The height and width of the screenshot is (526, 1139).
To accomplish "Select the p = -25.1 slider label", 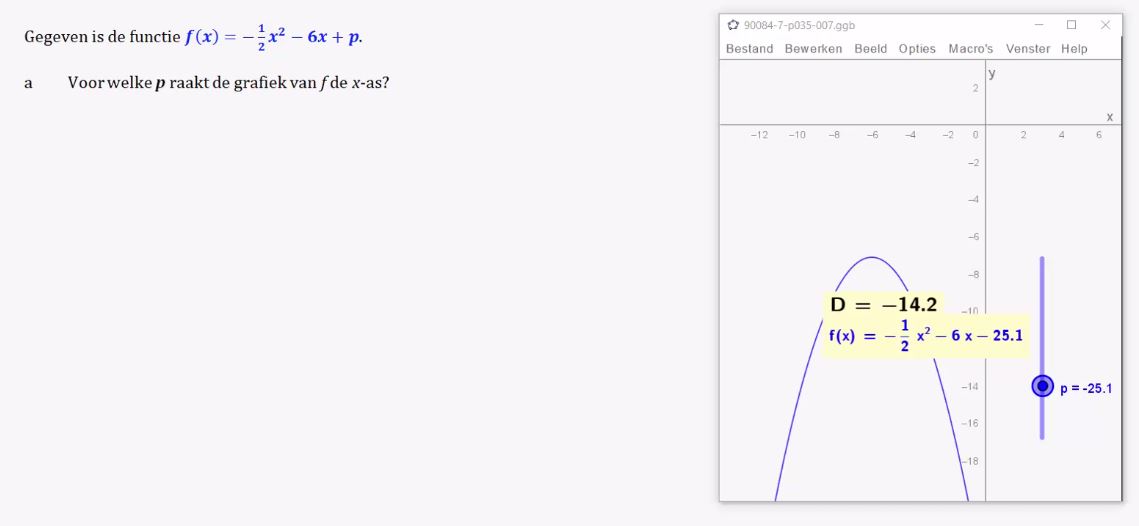I will 1086,389.
